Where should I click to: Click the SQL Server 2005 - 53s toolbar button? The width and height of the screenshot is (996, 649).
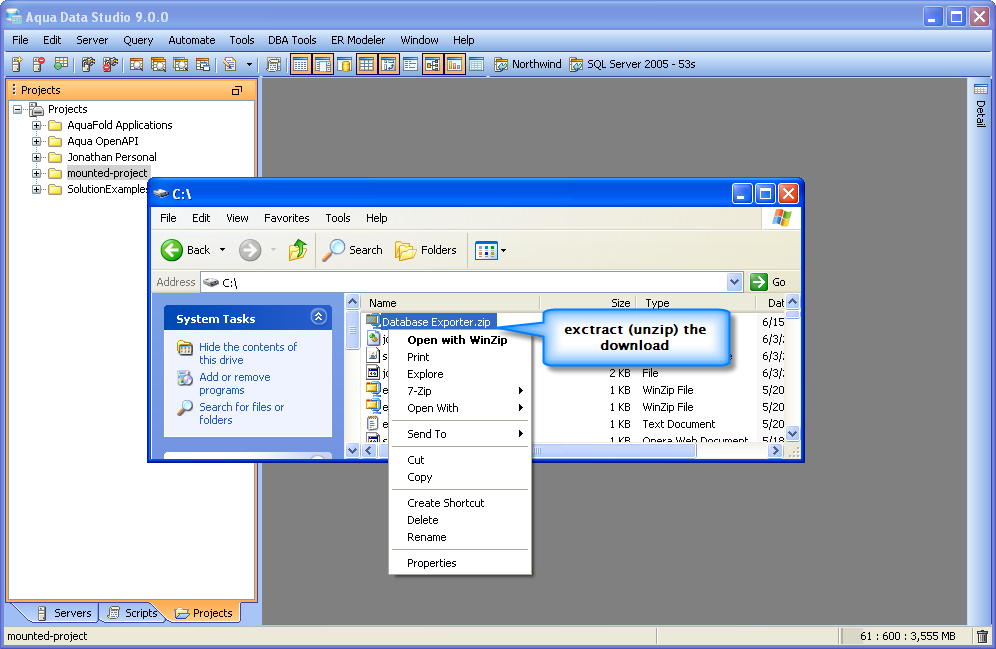(632, 64)
